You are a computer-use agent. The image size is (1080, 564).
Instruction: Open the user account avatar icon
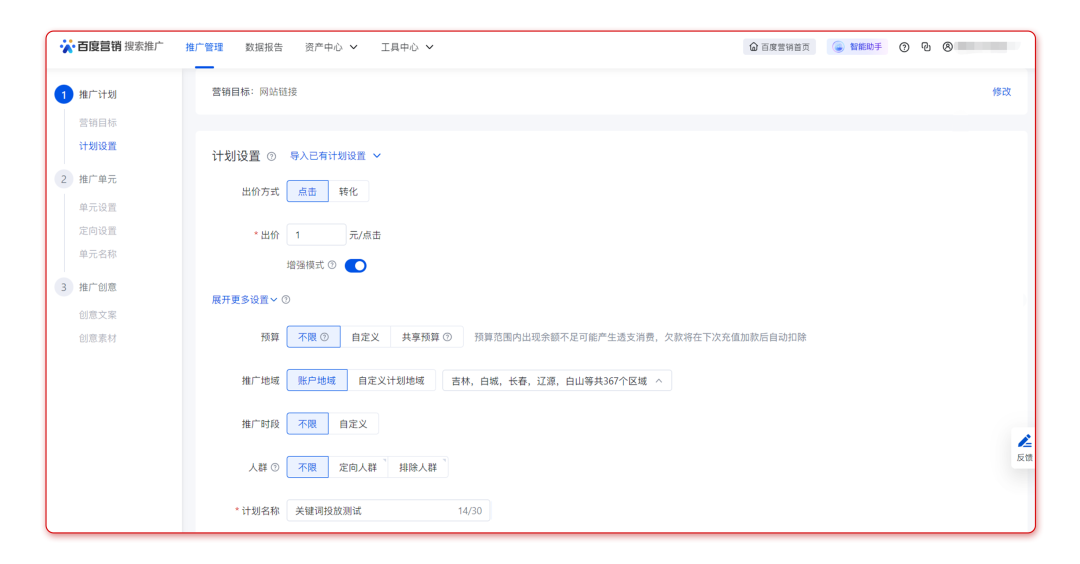pyautogui.click(x=947, y=47)
